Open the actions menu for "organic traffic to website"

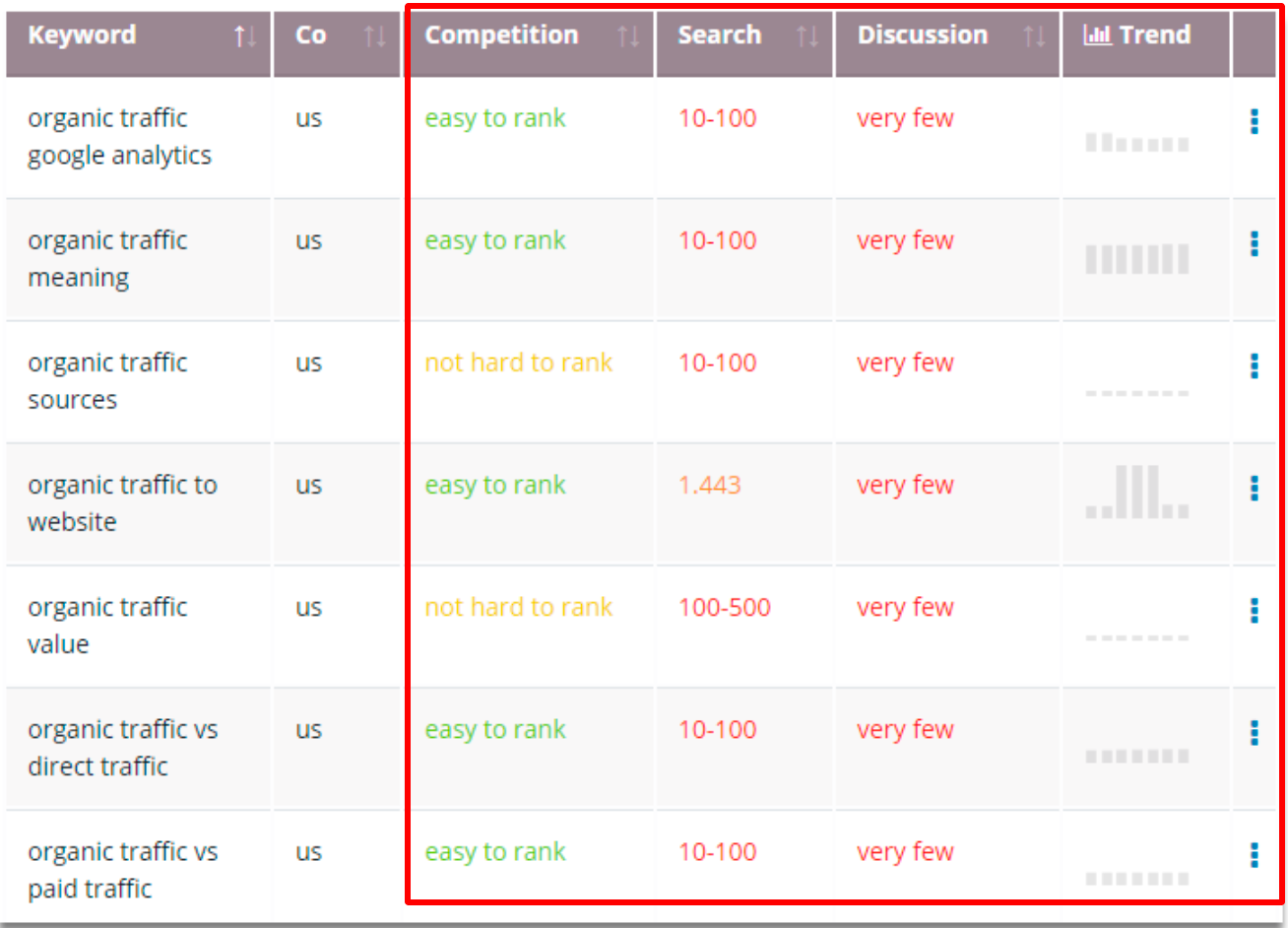[1255, 489]
